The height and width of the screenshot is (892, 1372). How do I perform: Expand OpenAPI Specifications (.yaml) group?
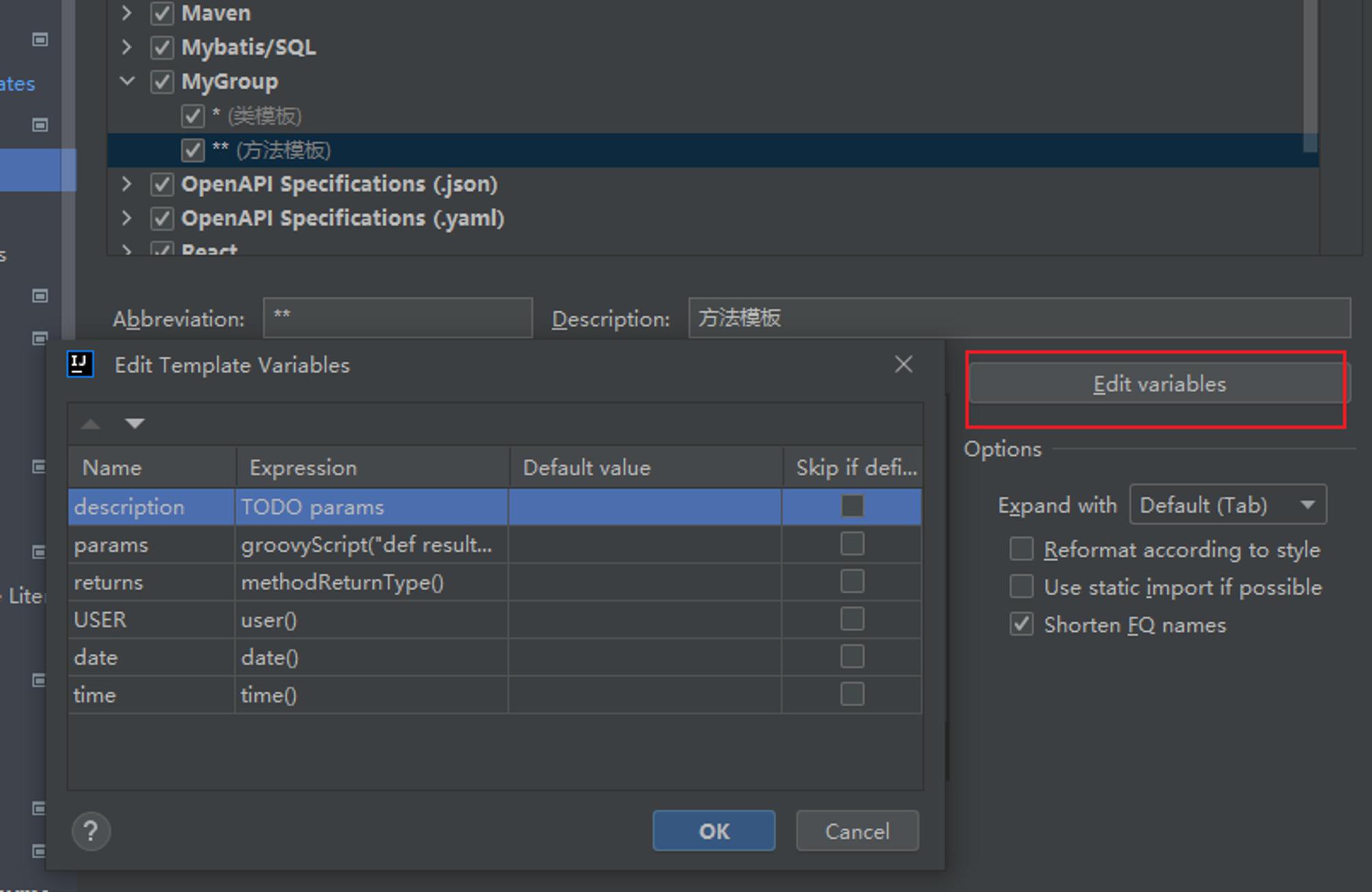pos(126,218)
